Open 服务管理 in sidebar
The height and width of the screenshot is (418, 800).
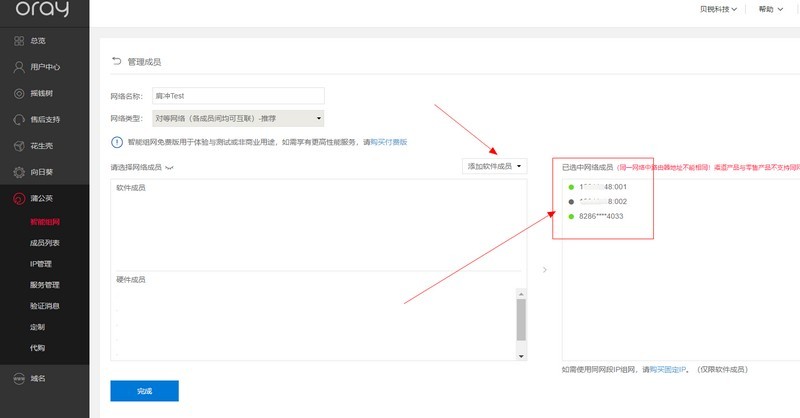[45, 285]
